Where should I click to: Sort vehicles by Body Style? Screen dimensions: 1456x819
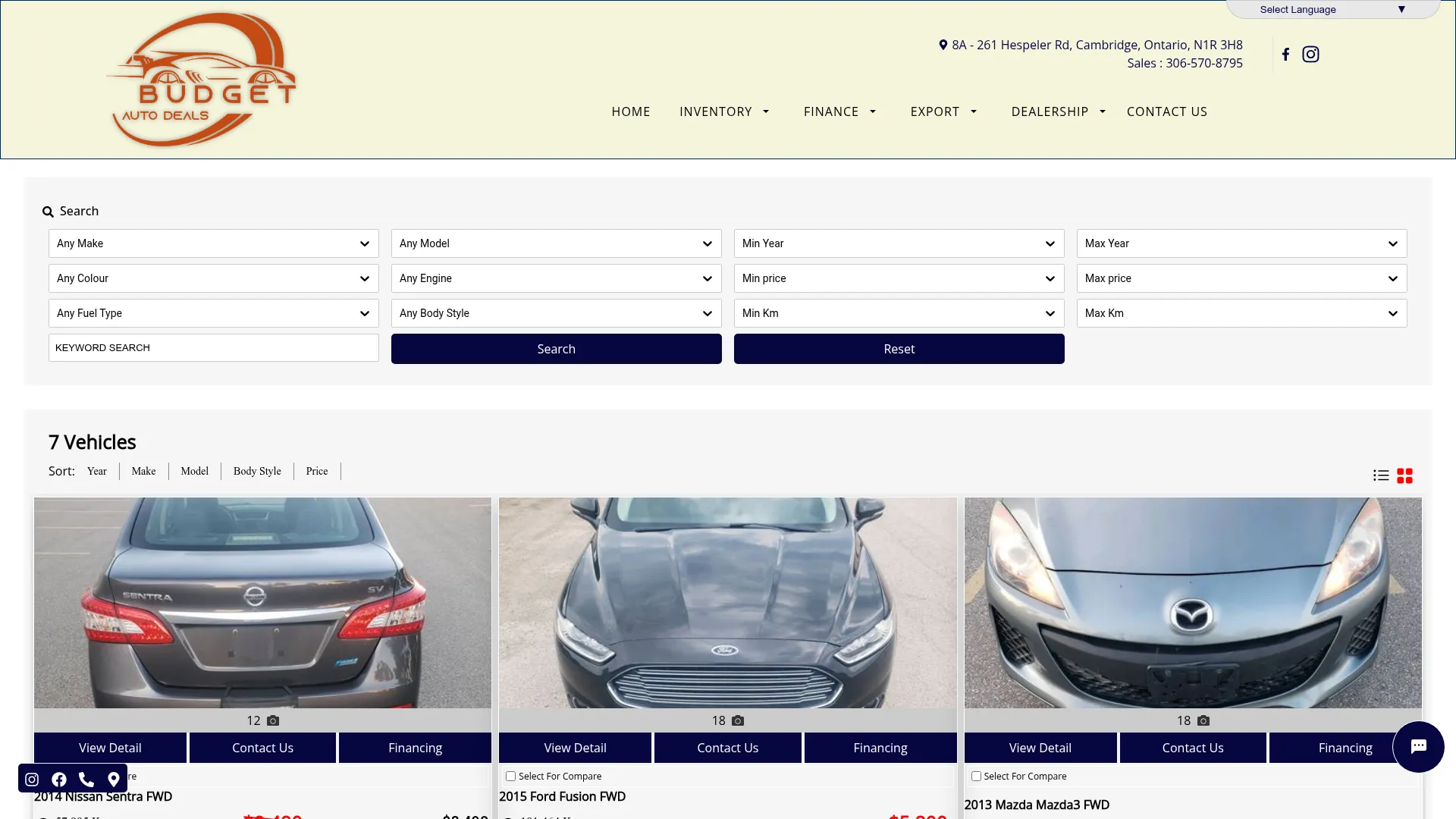point(257,471)
